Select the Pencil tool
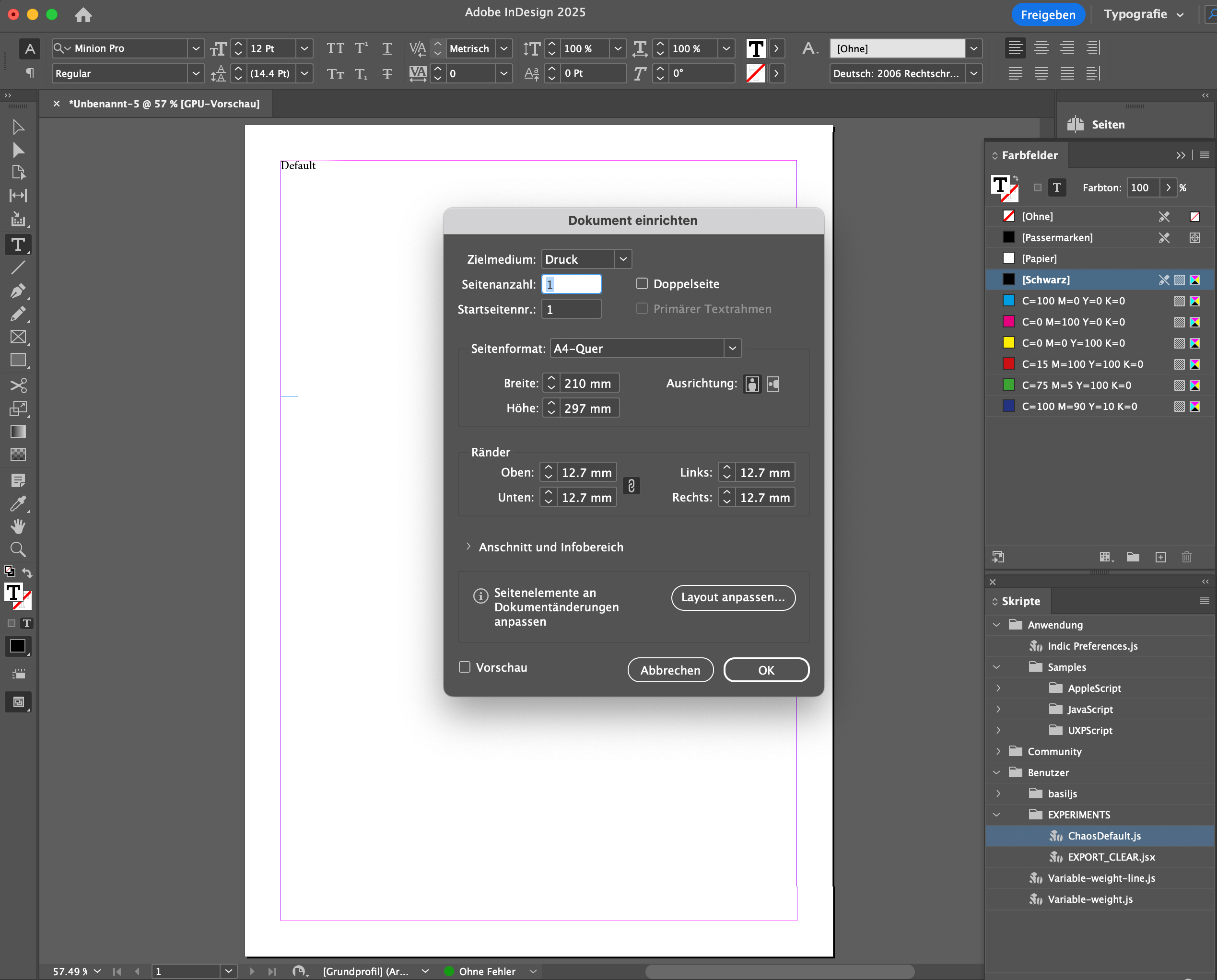 [18, 314]
